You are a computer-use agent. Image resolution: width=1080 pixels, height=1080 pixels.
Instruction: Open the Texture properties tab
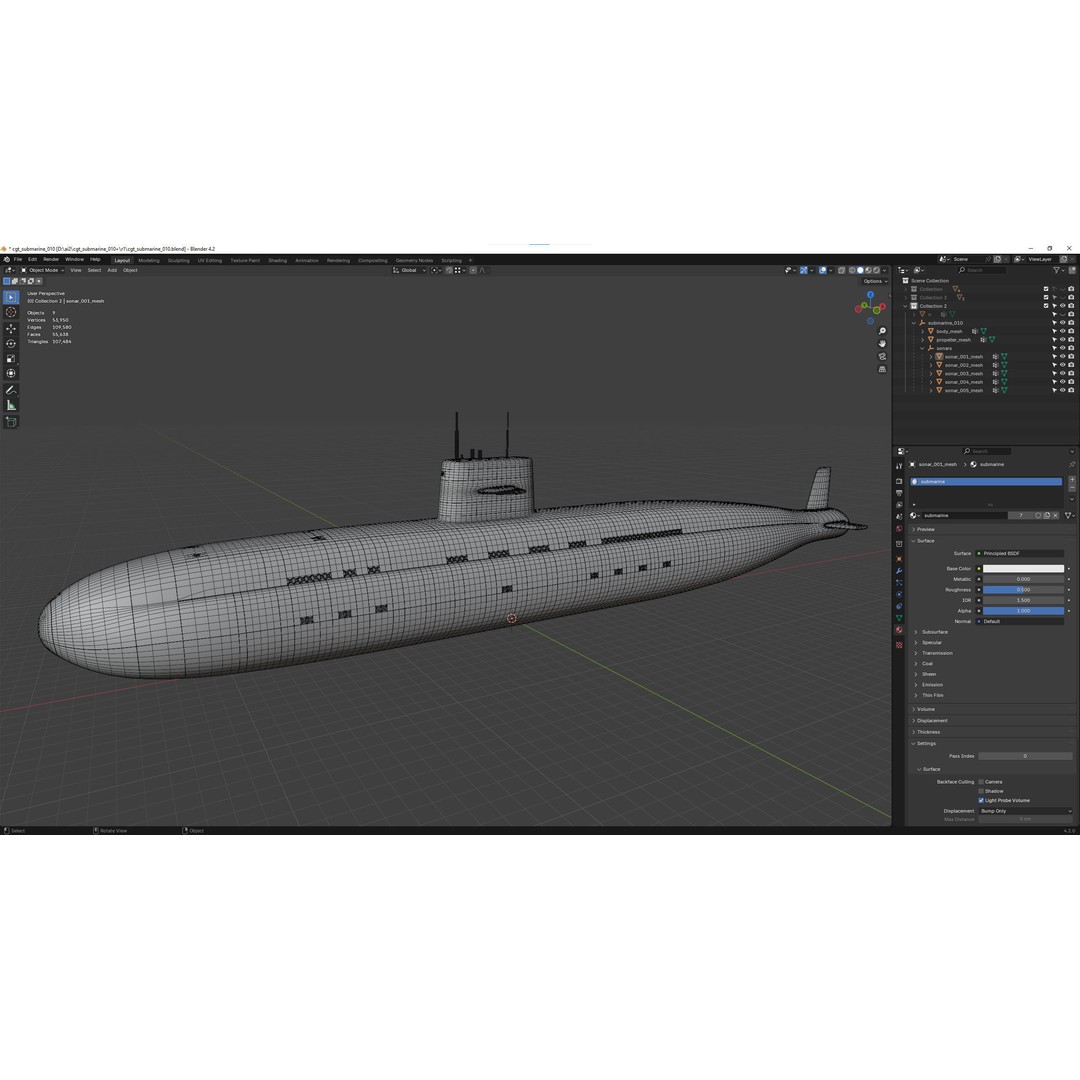pyautogui.click(x=899, y=645)
